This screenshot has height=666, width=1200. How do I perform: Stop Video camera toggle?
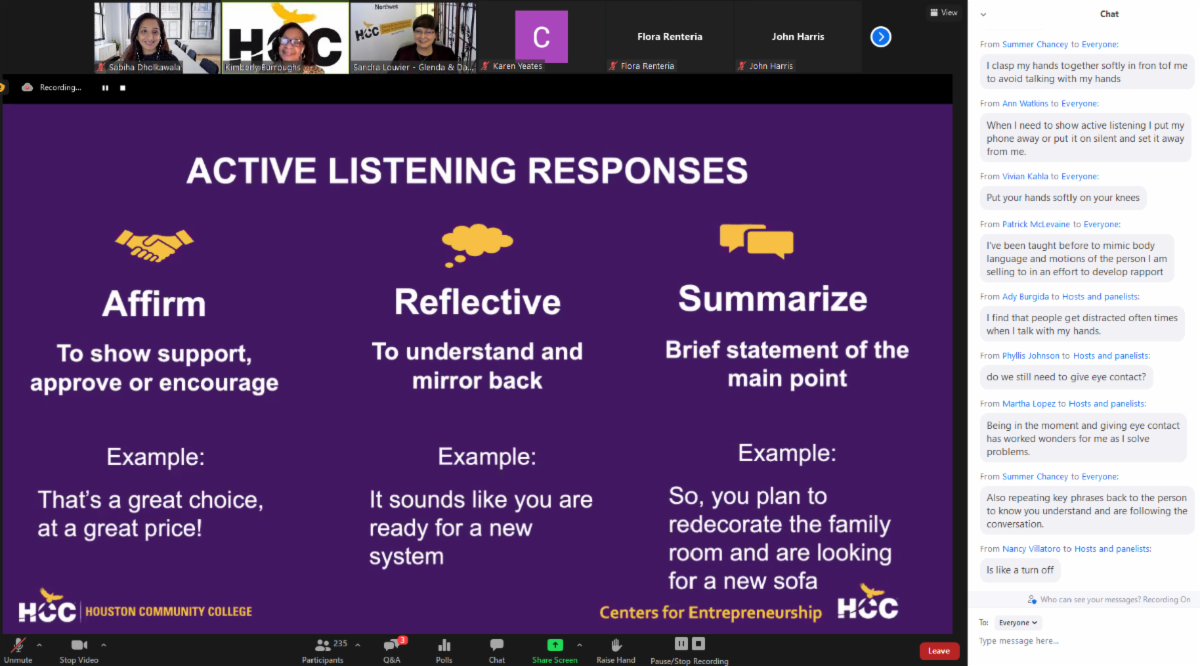point(79,647)
